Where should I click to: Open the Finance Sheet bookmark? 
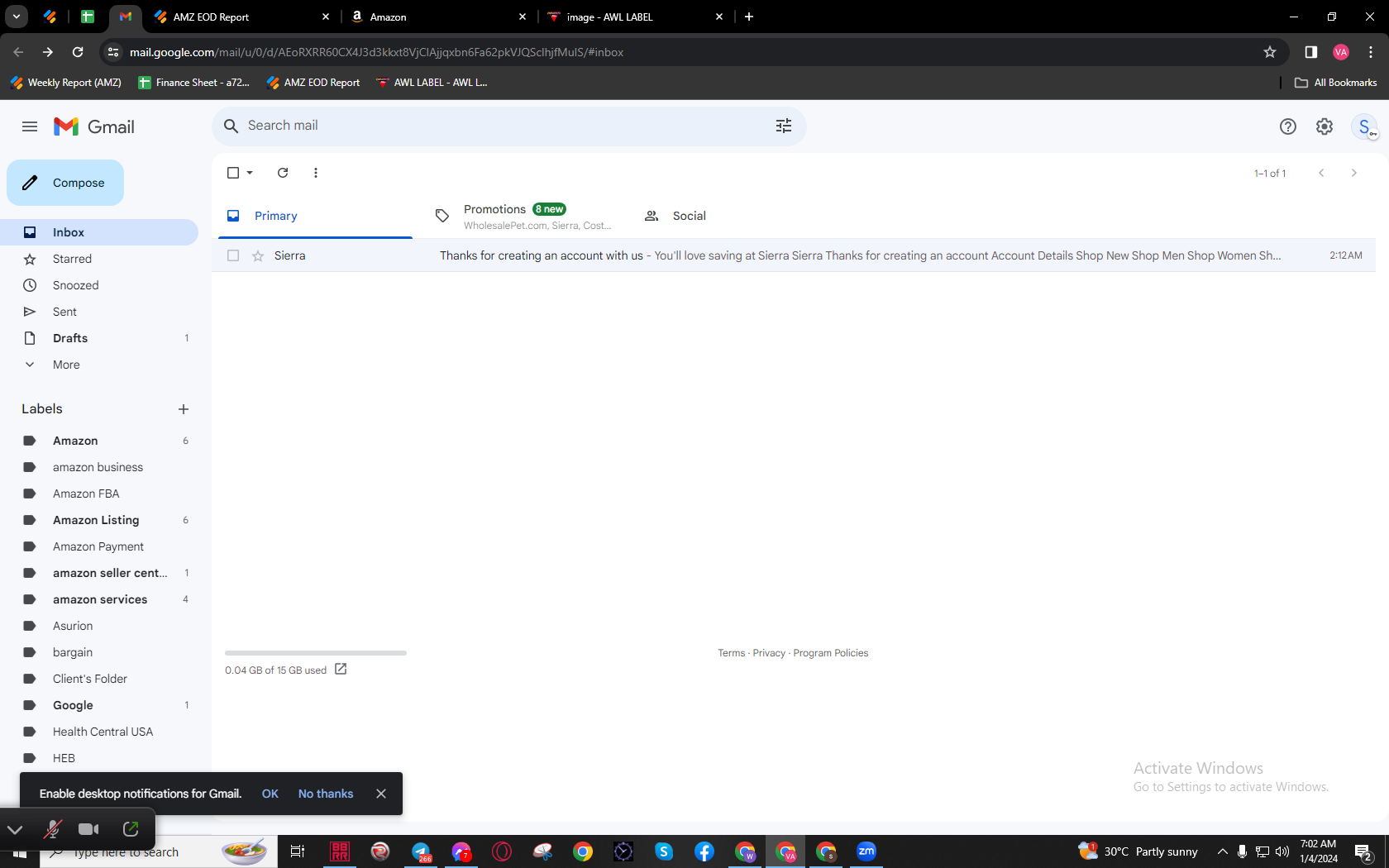pos(194,83)
